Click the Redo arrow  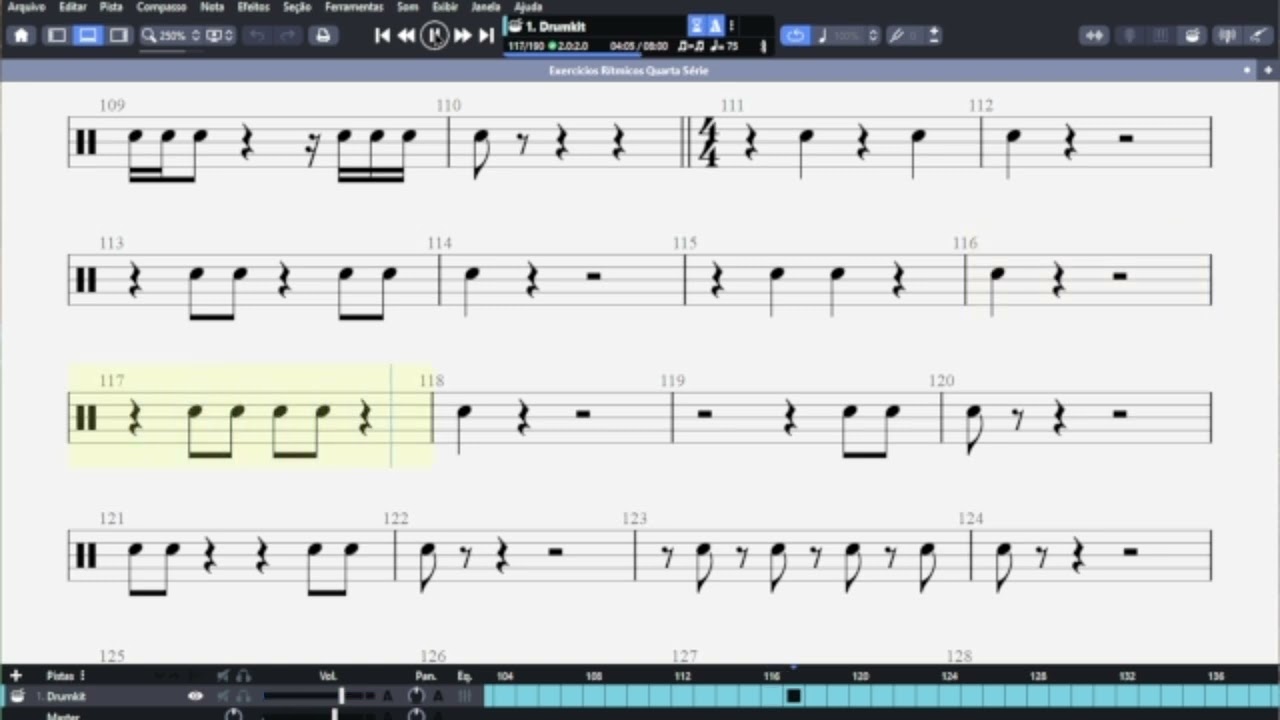(x=288, y=36)
